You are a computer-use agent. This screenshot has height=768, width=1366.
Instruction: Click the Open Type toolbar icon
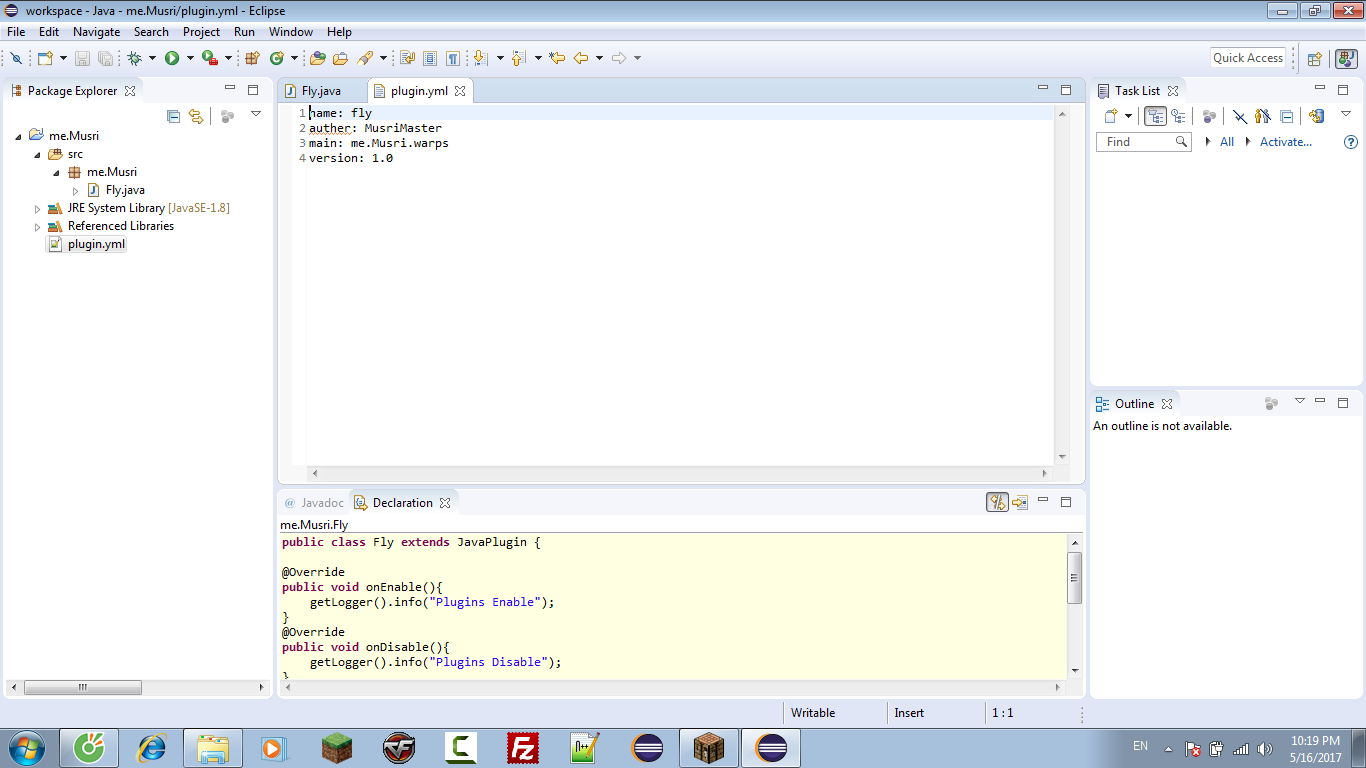[318, 58]
